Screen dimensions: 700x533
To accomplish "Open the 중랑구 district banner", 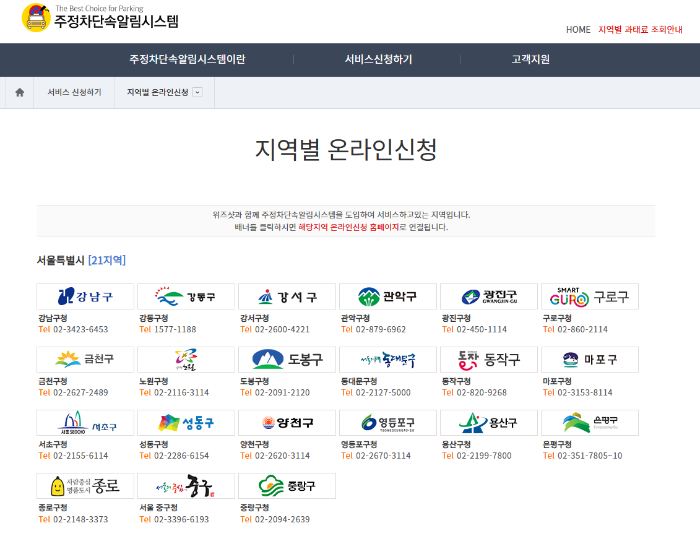I will [287, 486].
